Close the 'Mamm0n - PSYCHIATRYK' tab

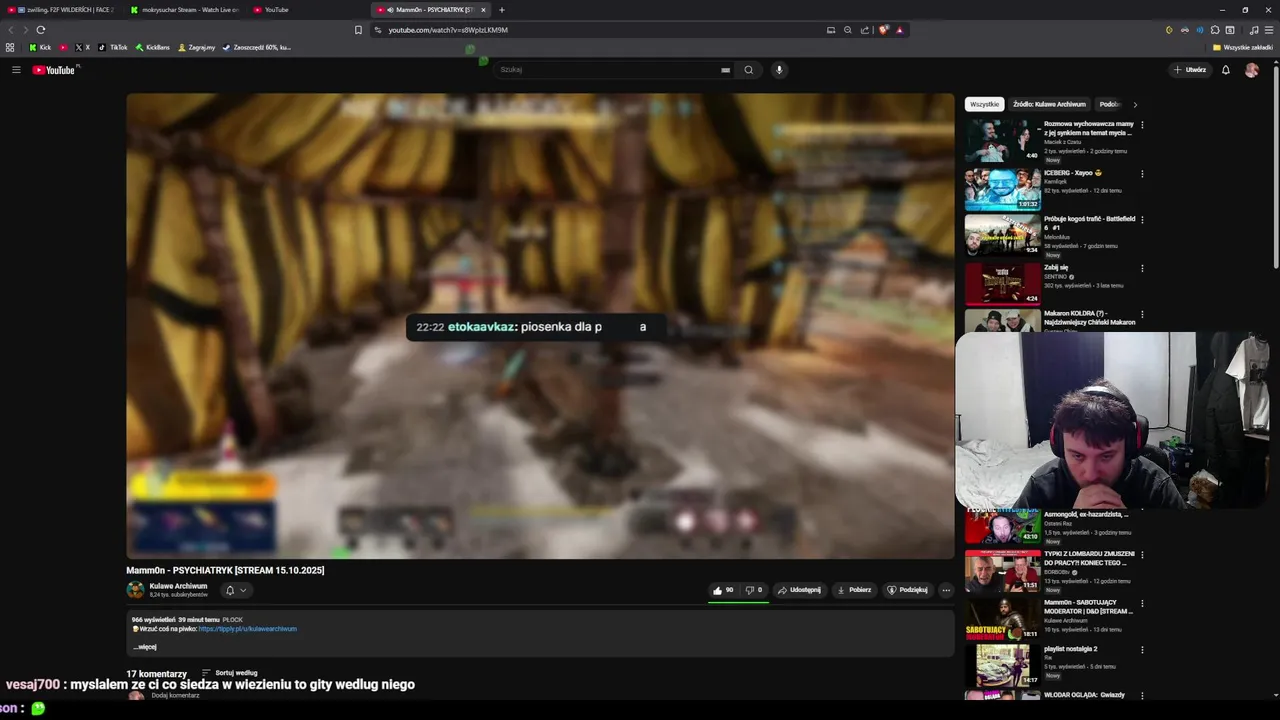click(x=483, y=10)
